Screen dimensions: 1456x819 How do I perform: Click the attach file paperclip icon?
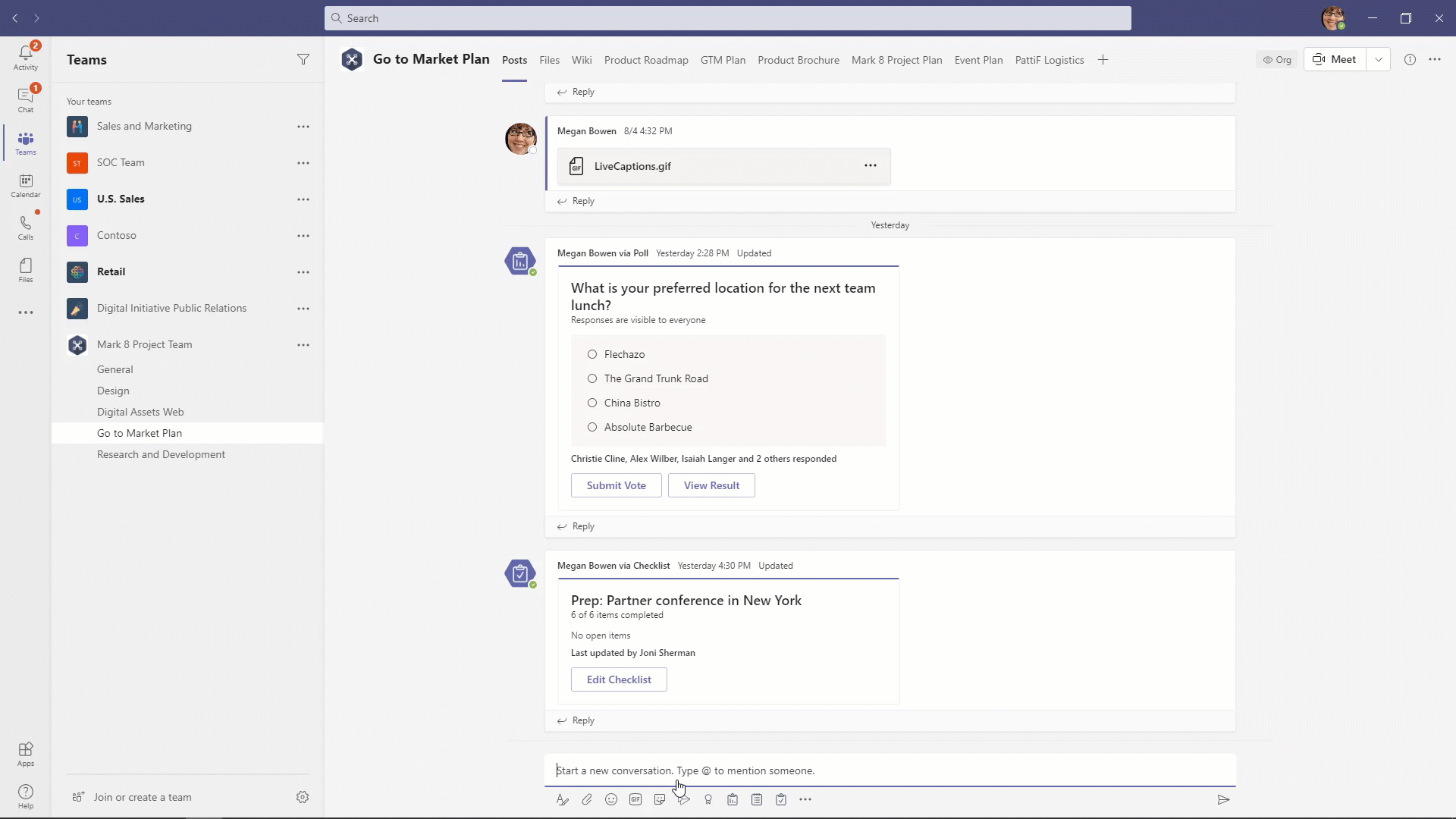coord(587,799)
